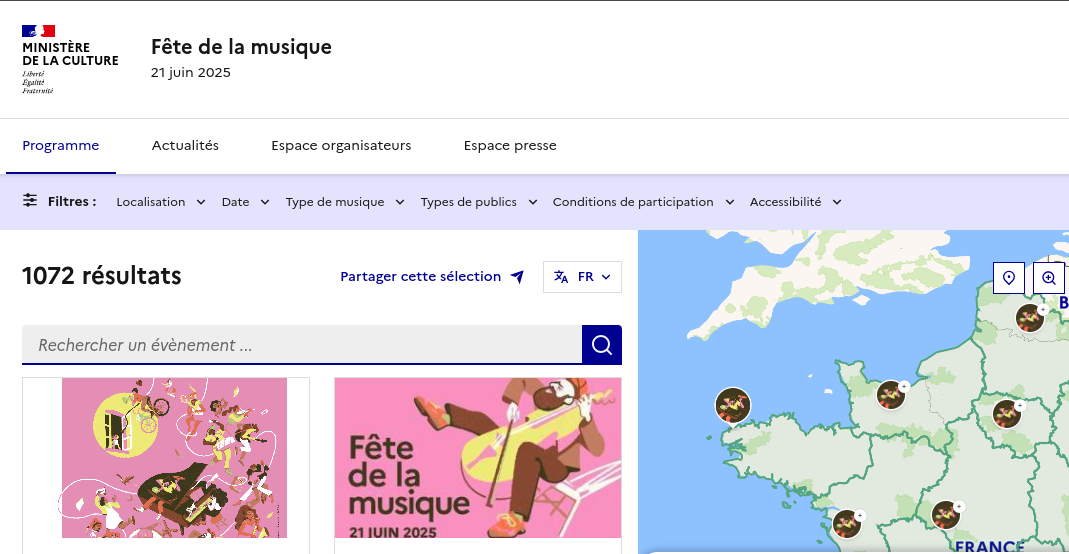
Task: Click Partager cette sélection link
Action: (431, 277)
